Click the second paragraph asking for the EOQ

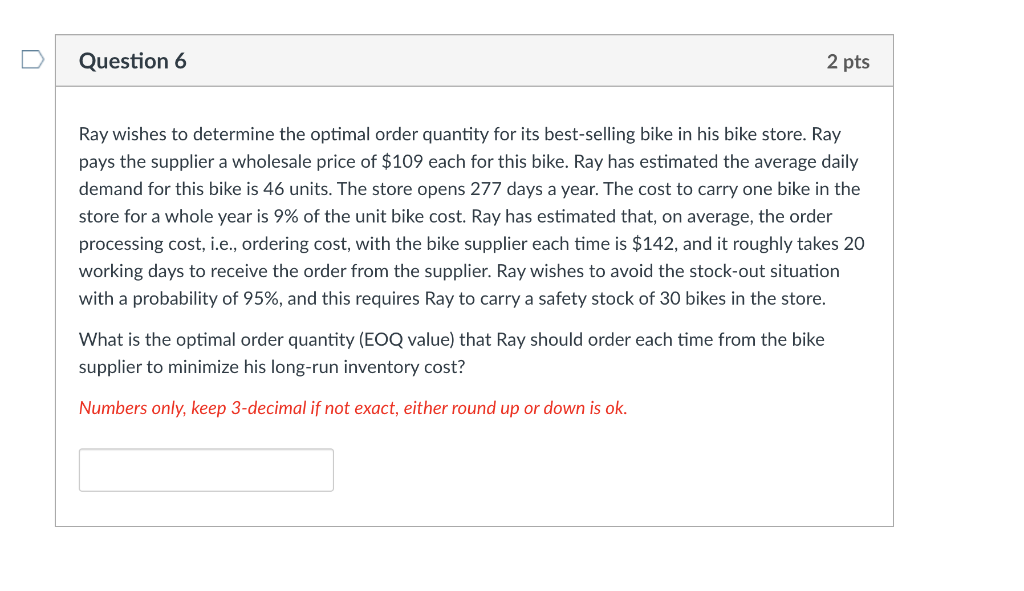[x=450, y=352]
